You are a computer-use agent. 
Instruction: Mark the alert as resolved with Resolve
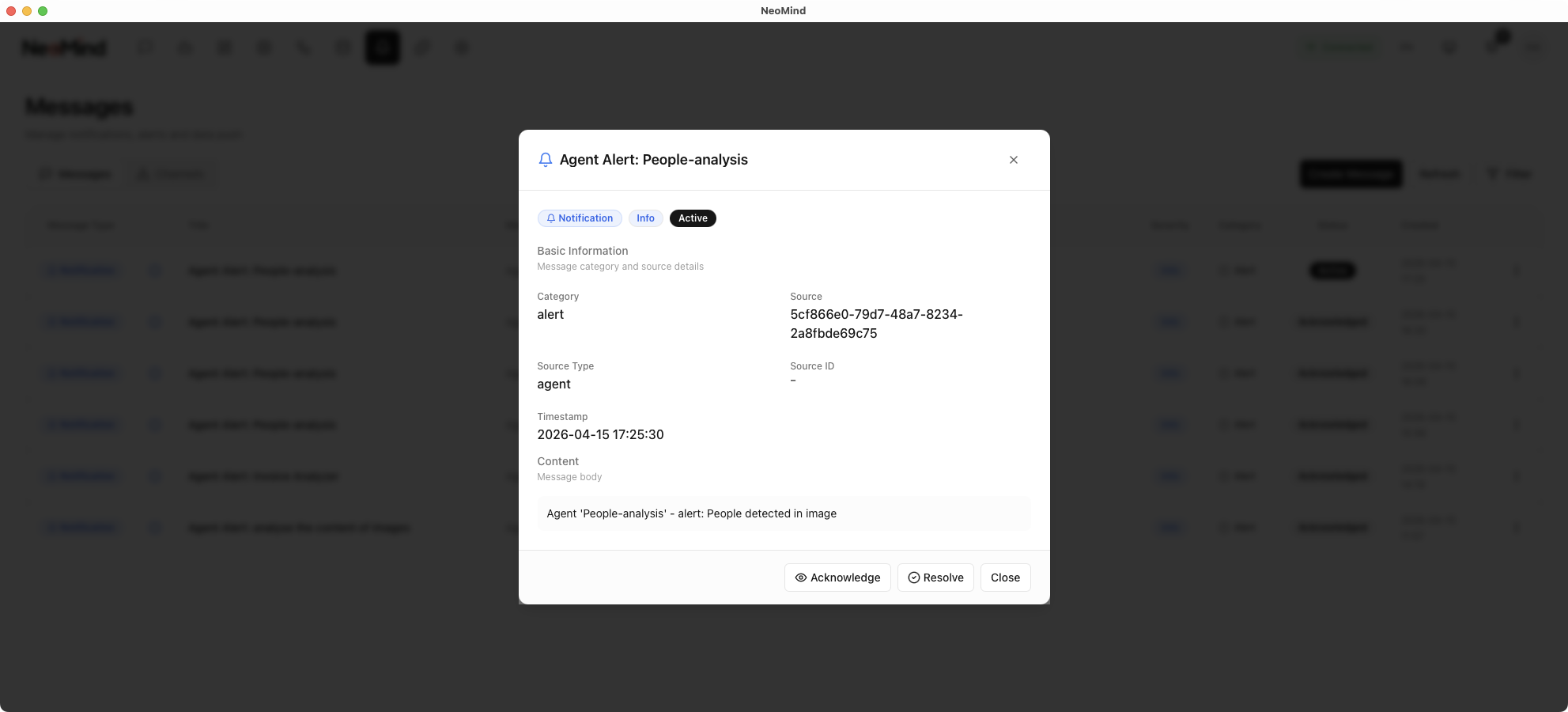click(x=935, y=578)
